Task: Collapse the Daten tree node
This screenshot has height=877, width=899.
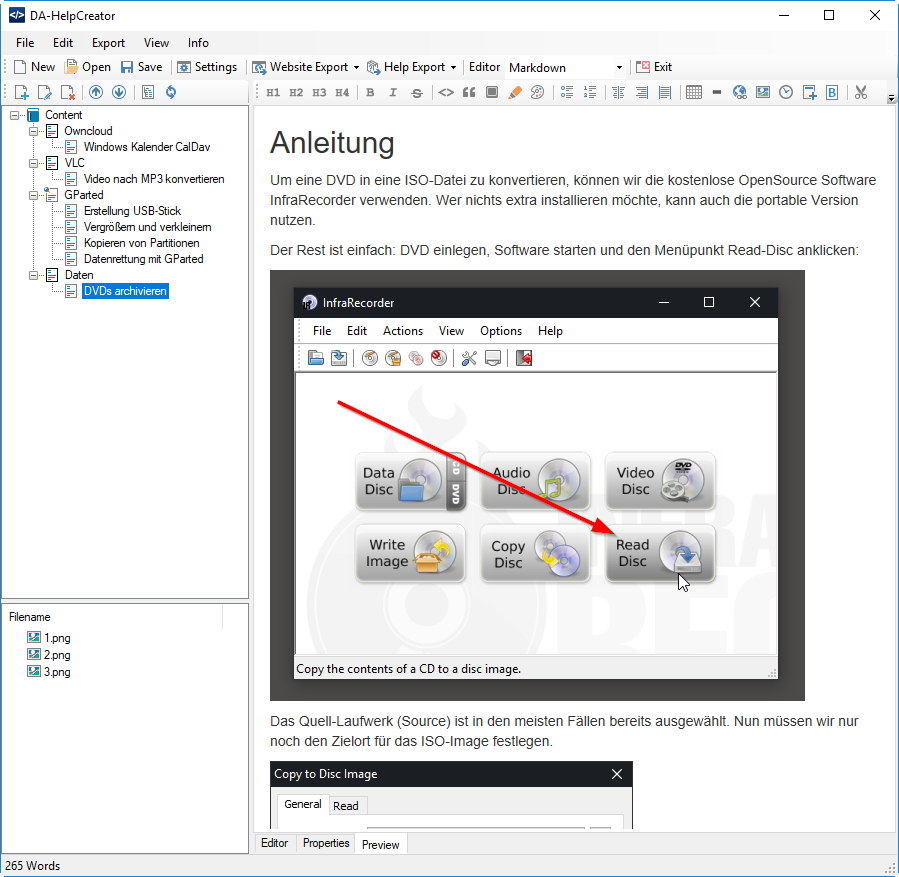Action: coord(33,276)
